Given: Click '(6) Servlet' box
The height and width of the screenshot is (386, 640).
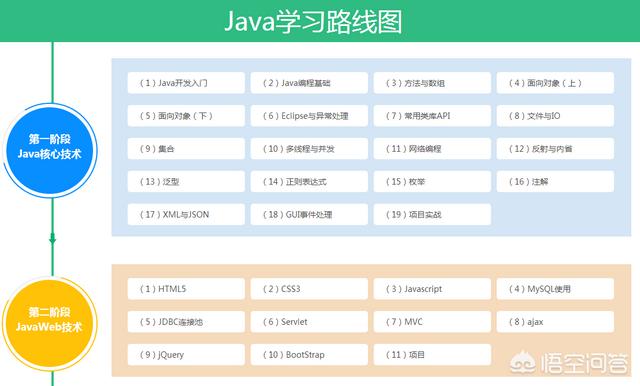Looking at the screenshot, I should (x=309, y=322).
